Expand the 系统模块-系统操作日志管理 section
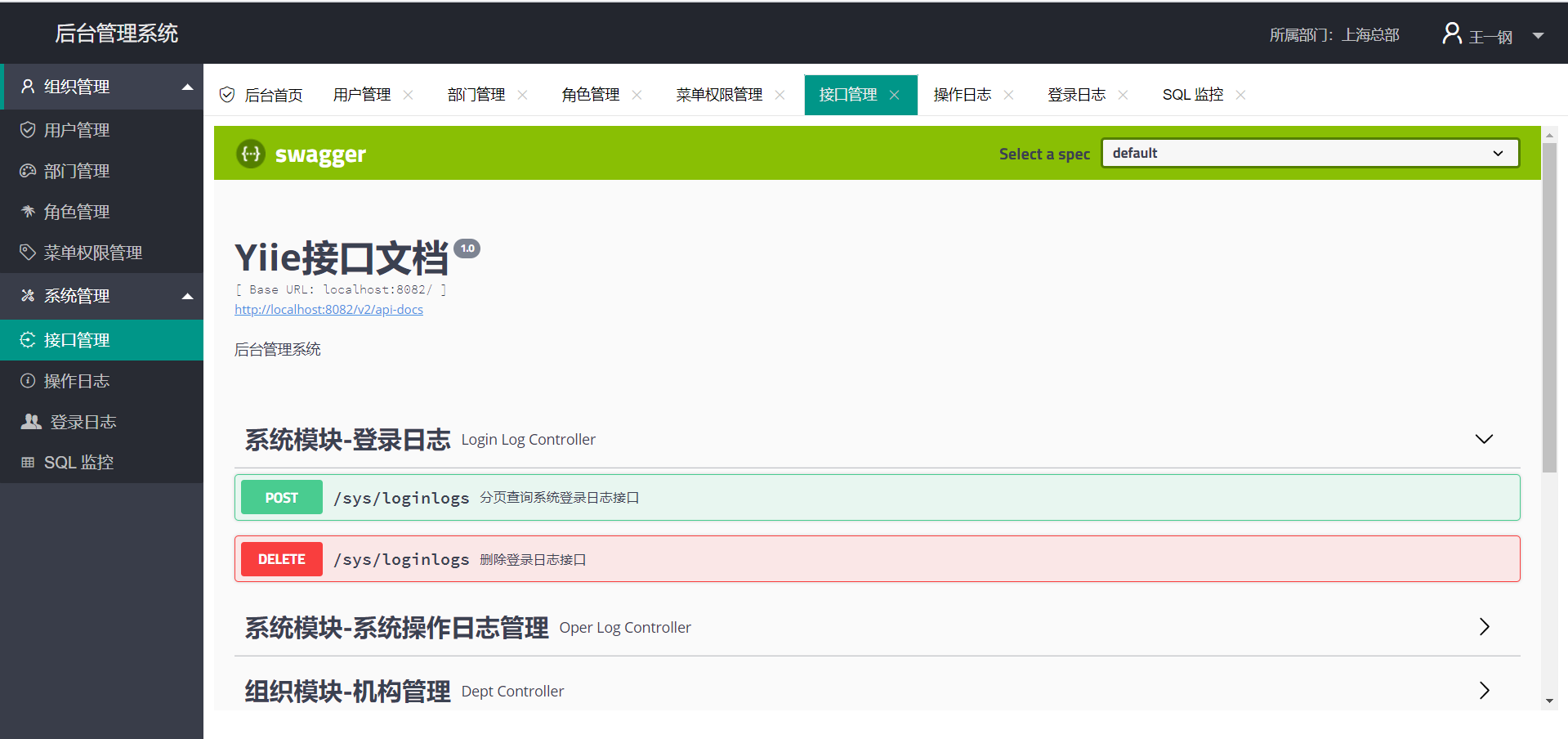Viewport: 1568px width, 739px height. (x=1484, y=627)
